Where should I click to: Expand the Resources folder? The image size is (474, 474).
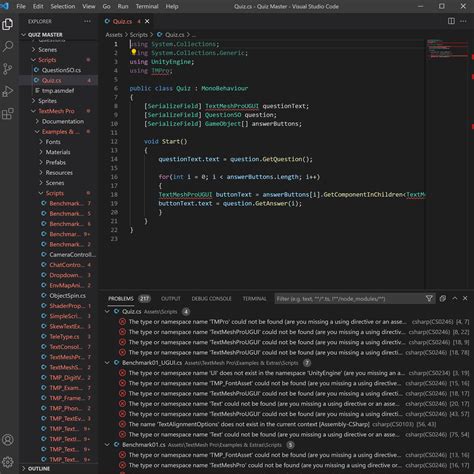(59, 173)
